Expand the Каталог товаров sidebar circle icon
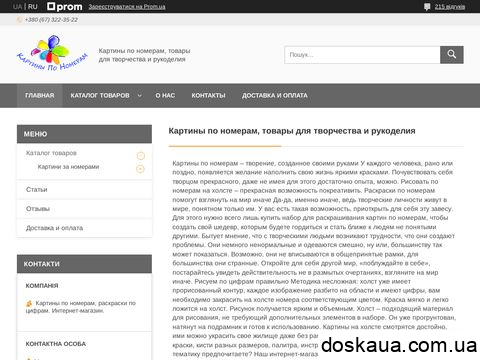 141,156
